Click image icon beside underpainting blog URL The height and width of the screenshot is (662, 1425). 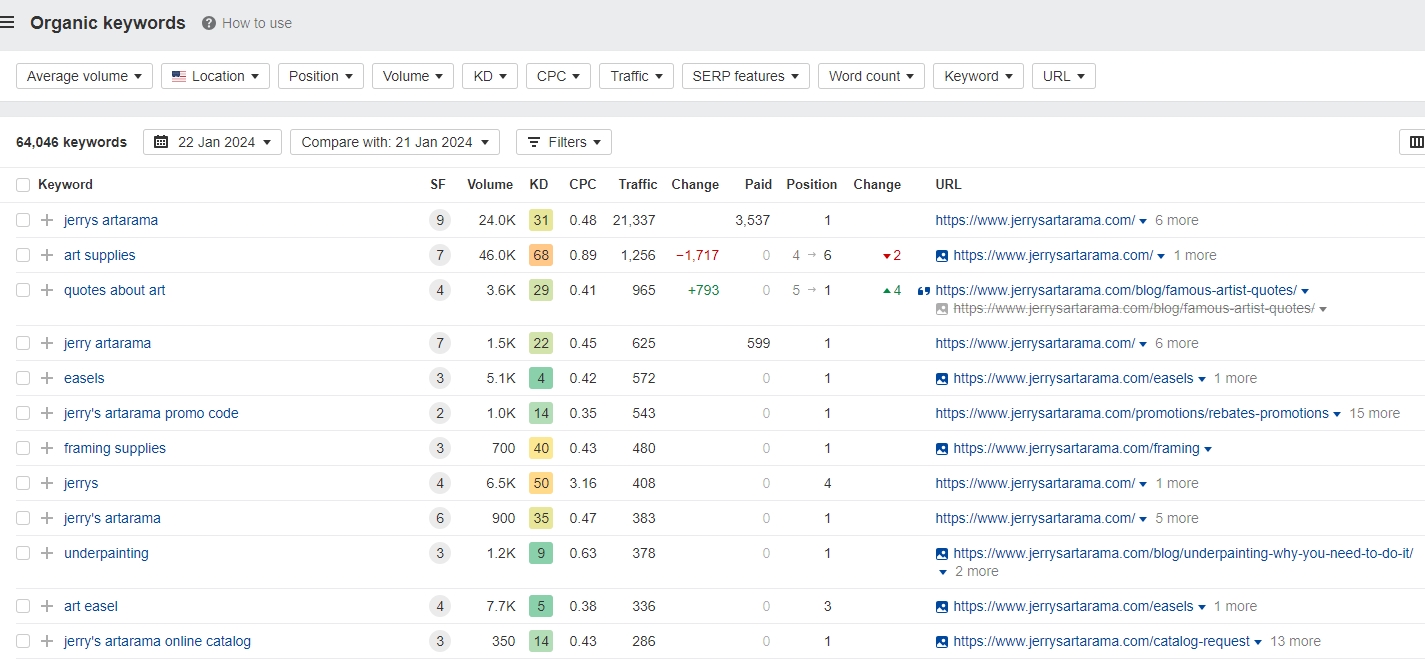tap(942, 553)
